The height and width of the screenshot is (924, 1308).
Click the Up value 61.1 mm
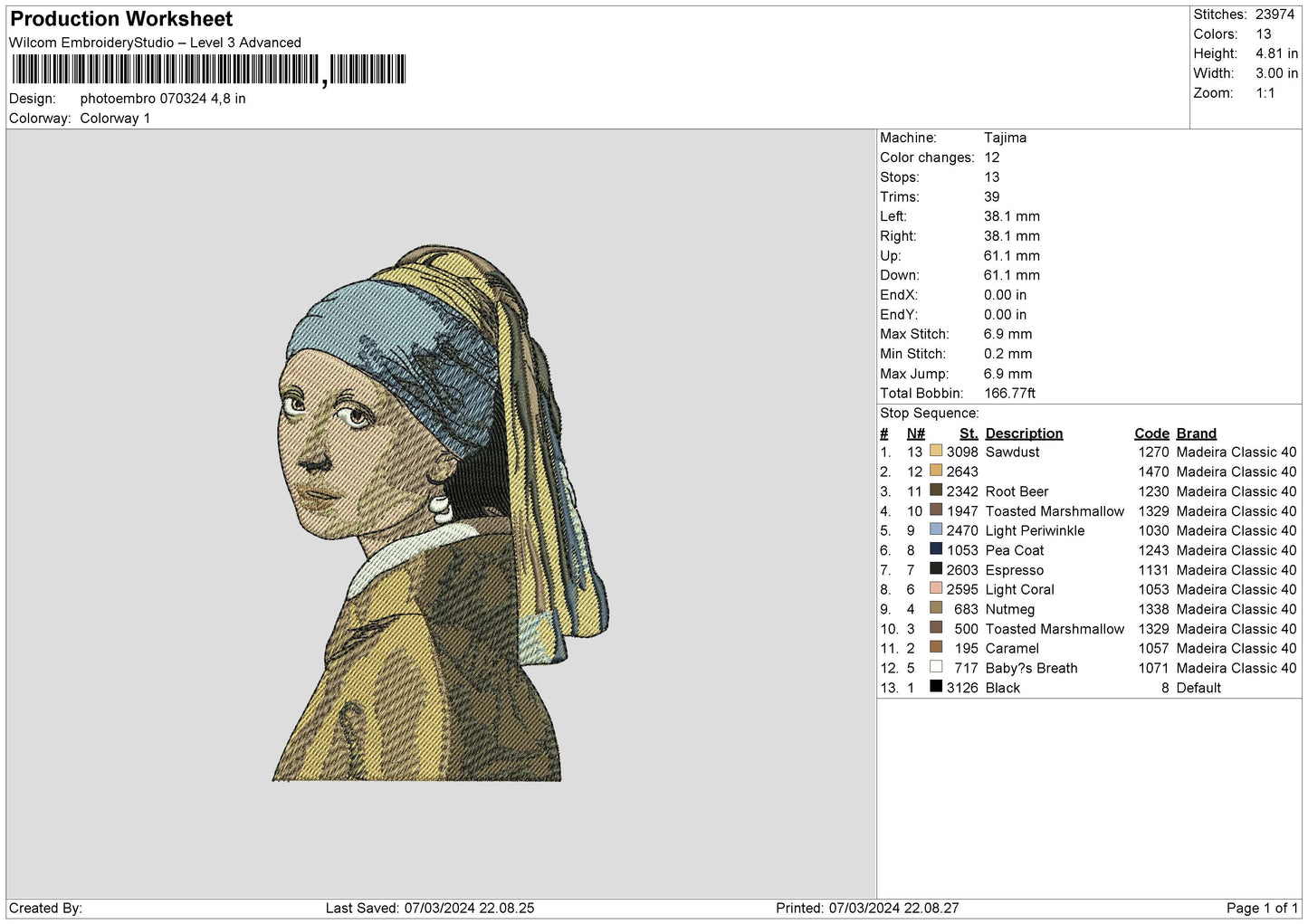(x=1011, y=255)
